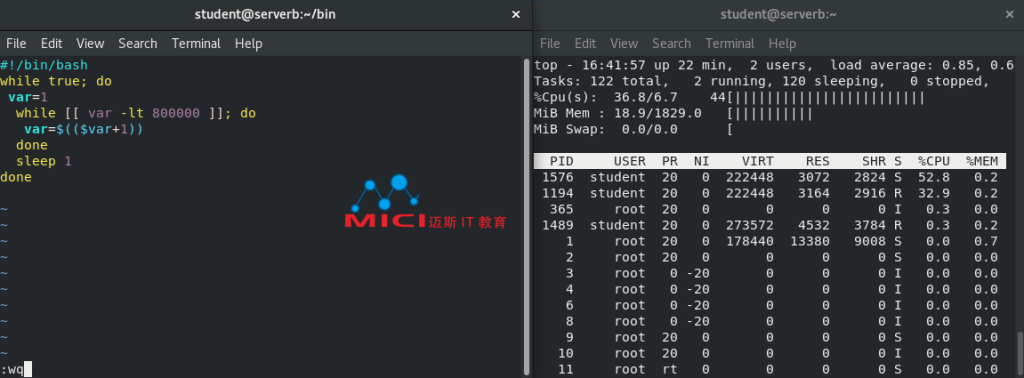Click the rt priority value for PID 11
1024x378 pixels.
[669, 370]
